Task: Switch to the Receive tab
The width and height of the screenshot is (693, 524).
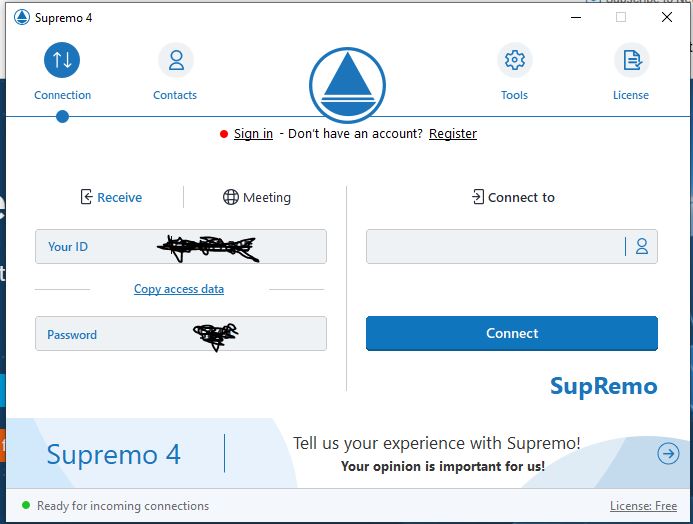Action: tap(111, 197)
